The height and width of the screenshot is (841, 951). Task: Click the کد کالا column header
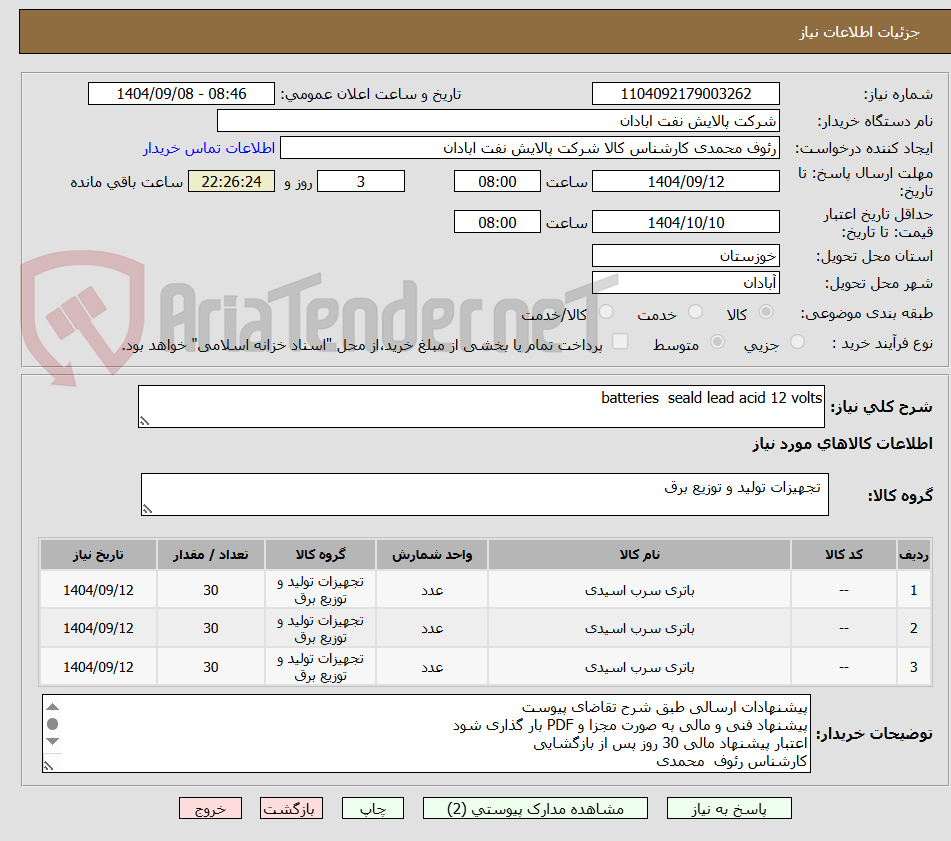[844, 554]
